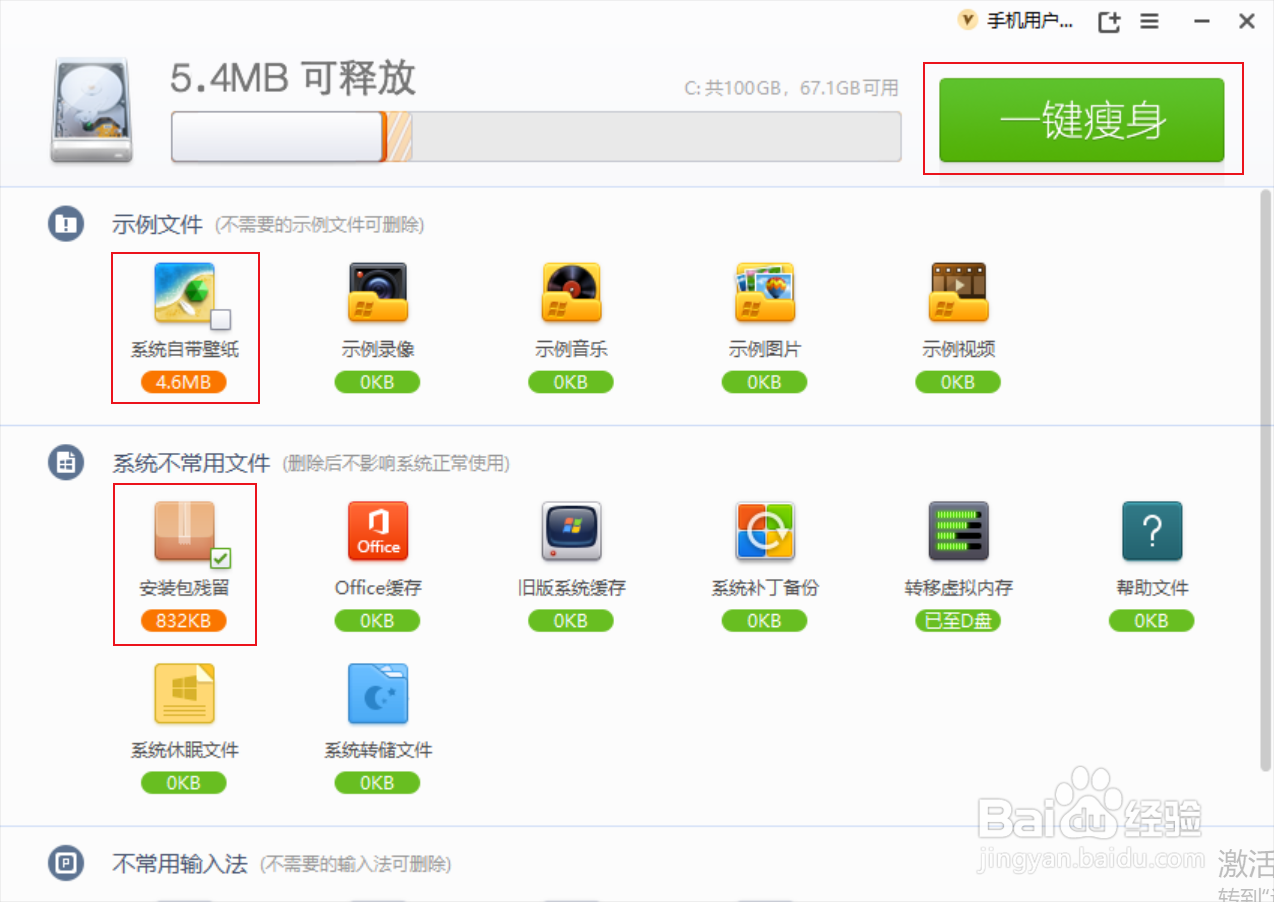Select the 示例图片 sample pictures icon
This screenshot has width=1274, height=902.
[764, 291]
